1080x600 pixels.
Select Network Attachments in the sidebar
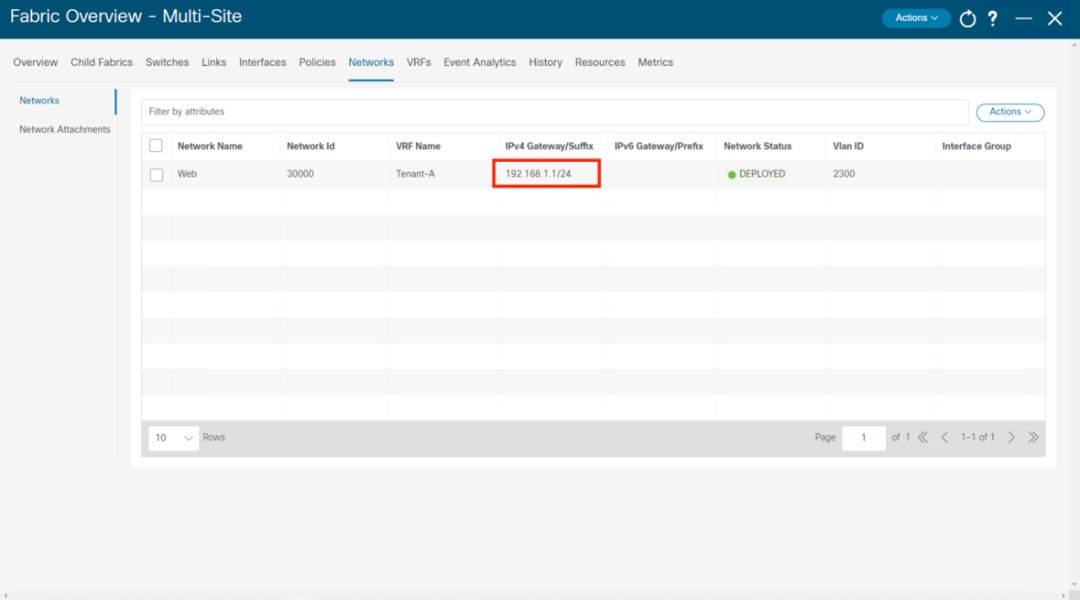pyautogui.click(x=65, y=130)
